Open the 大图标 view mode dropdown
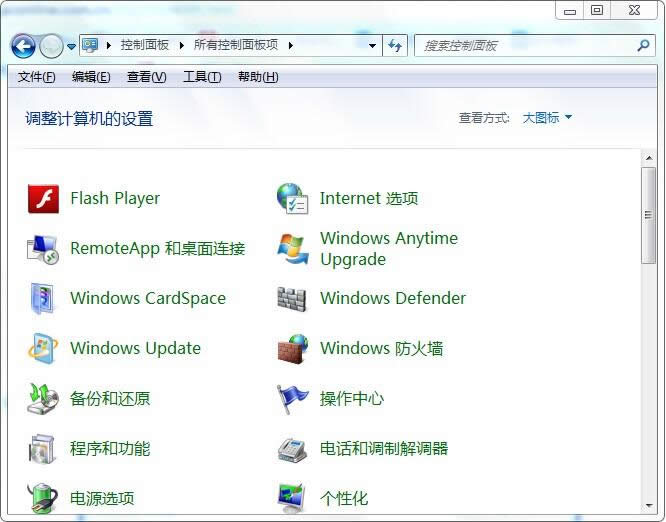Screen dimensions: 666x522 coord(547,118)
